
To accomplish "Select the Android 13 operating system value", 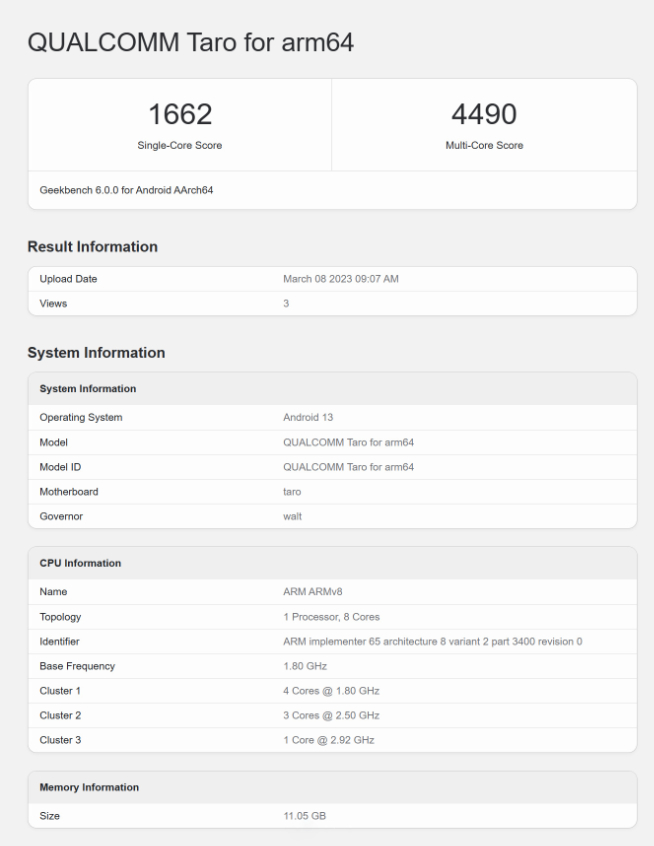I will click(311, 417).
